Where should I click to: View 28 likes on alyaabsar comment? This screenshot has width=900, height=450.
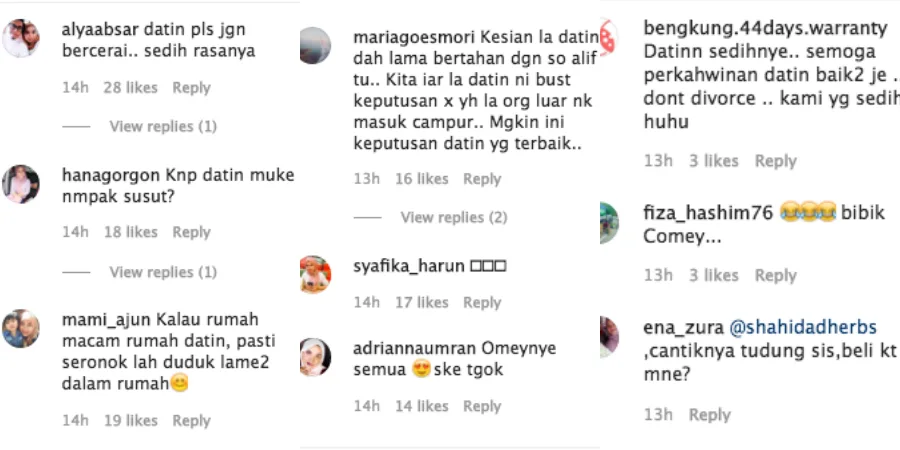coord(130,88)
